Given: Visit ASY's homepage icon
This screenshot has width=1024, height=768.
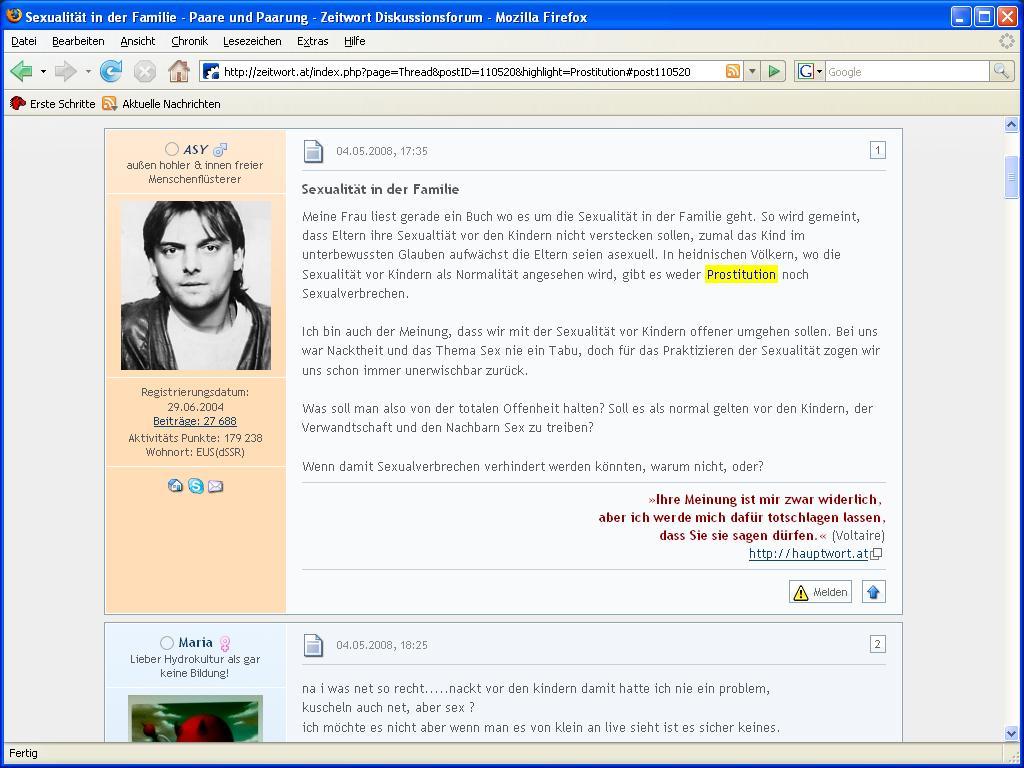Looking at the screenshot, I should [x=175, y=485].
